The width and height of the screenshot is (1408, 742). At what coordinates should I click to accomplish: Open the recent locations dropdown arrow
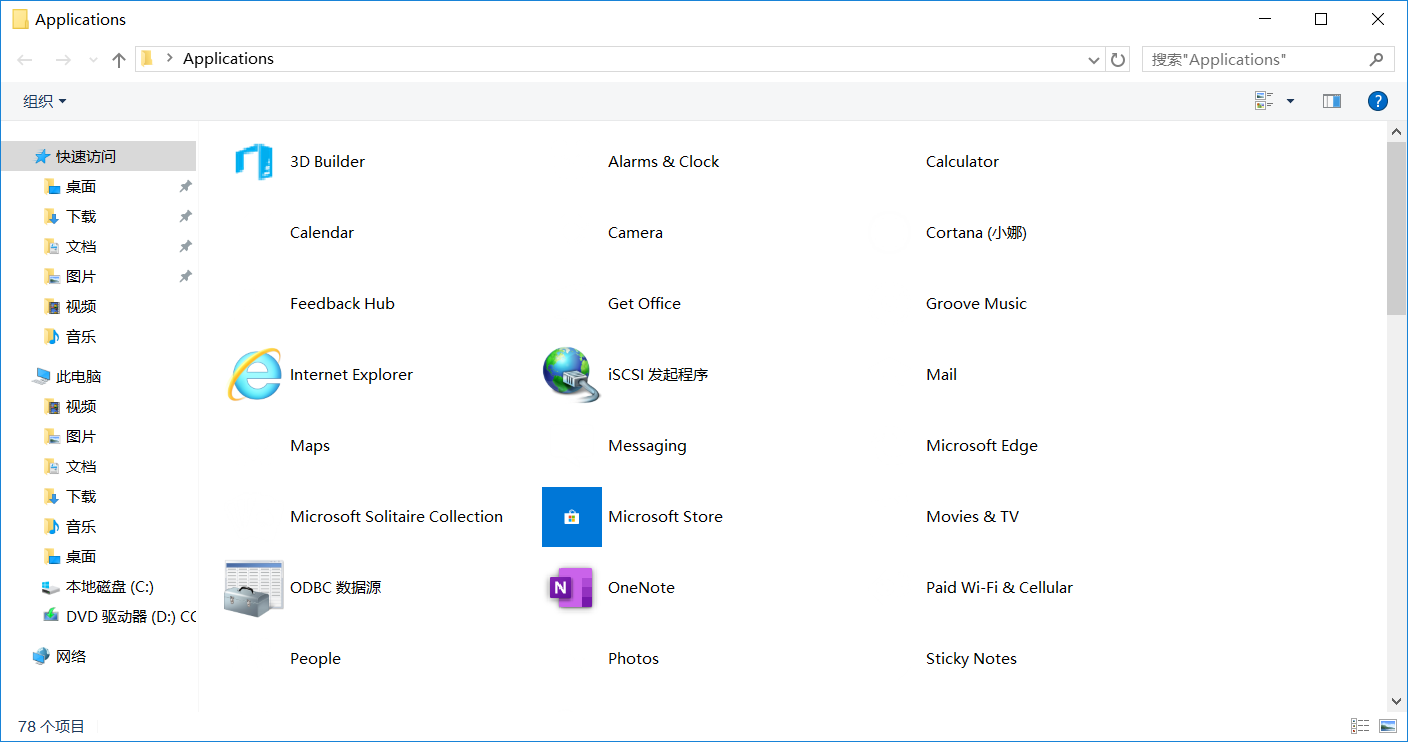pos(93,60)
